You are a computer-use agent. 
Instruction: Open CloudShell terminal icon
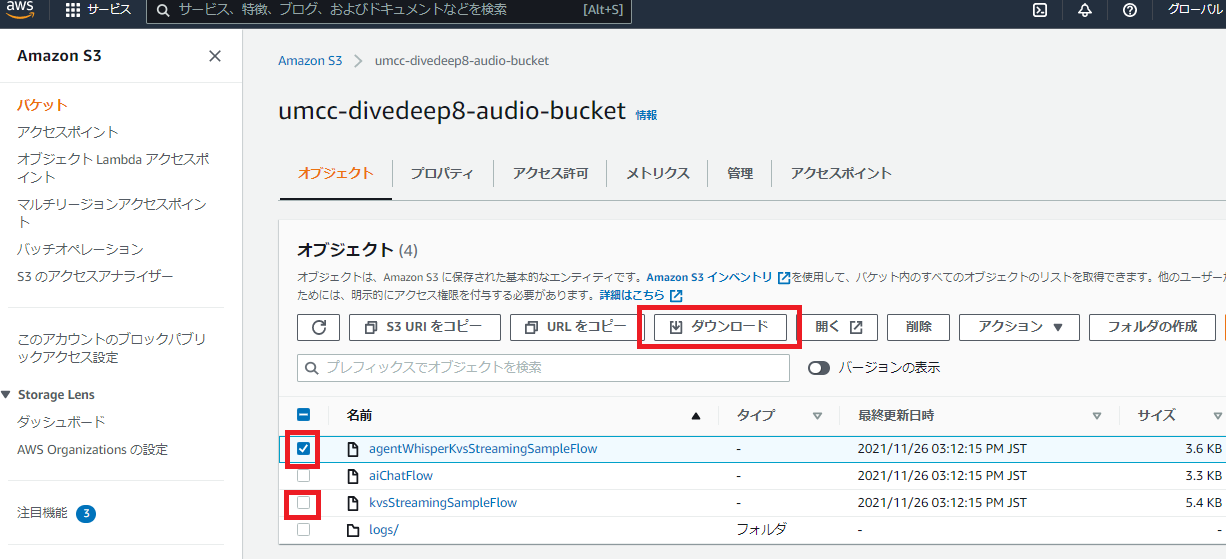1040,10
